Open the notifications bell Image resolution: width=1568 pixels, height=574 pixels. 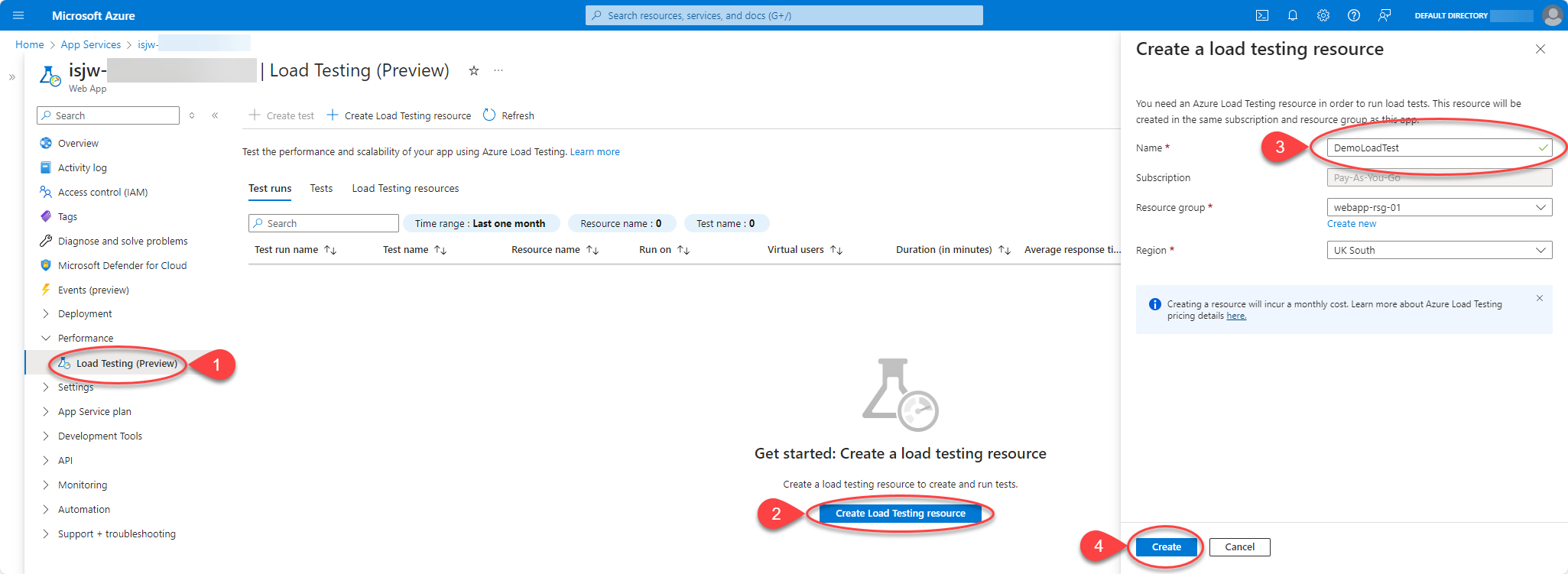coord(1293,15)
